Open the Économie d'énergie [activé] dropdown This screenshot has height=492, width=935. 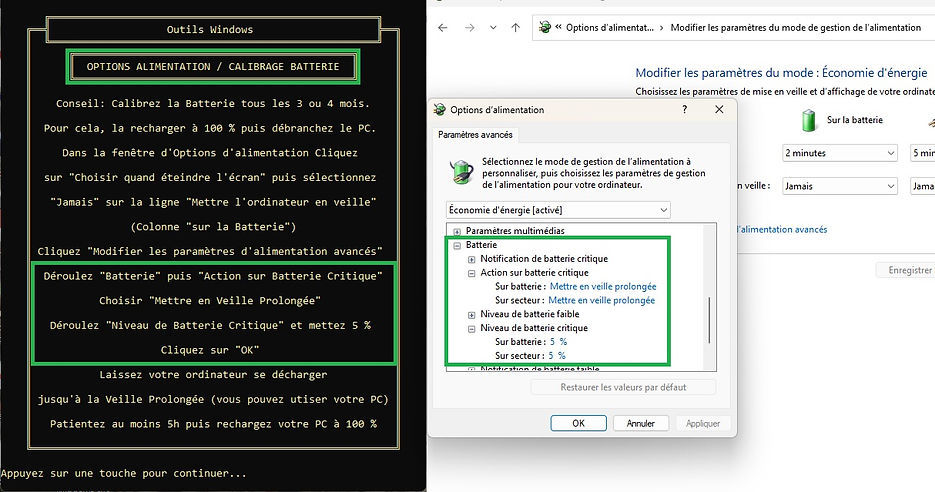(558, 210)
